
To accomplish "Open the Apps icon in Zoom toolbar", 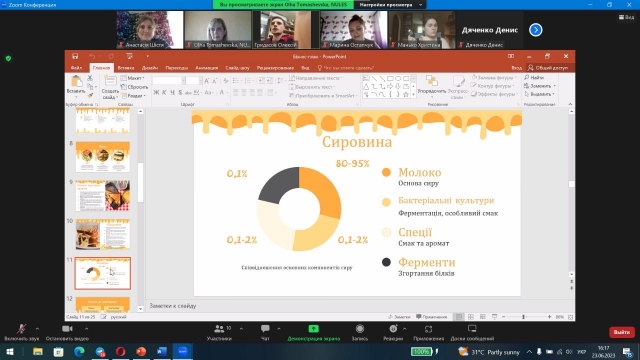I will click(x=428, y=329).
